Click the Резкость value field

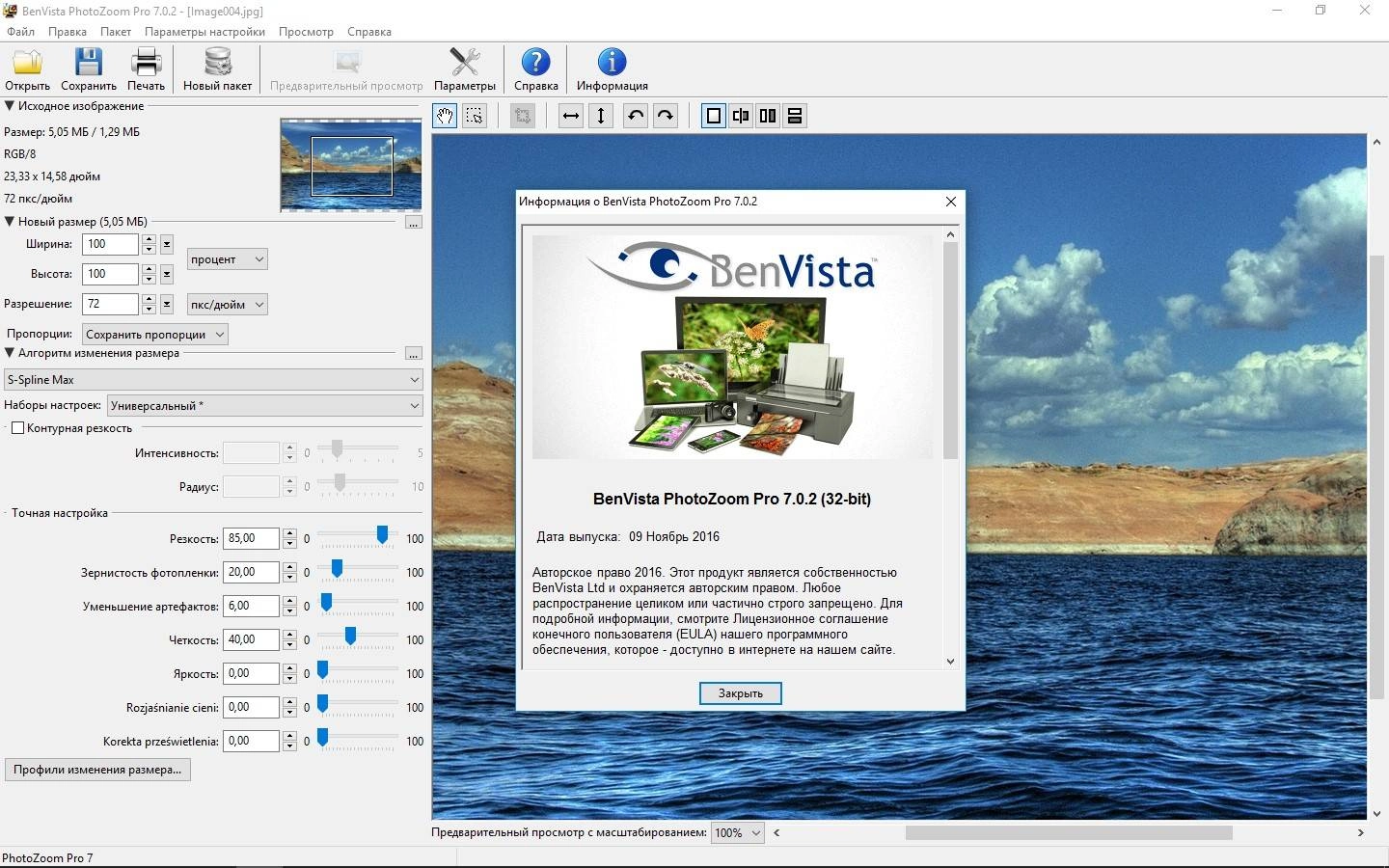click(x=251, y=538)
